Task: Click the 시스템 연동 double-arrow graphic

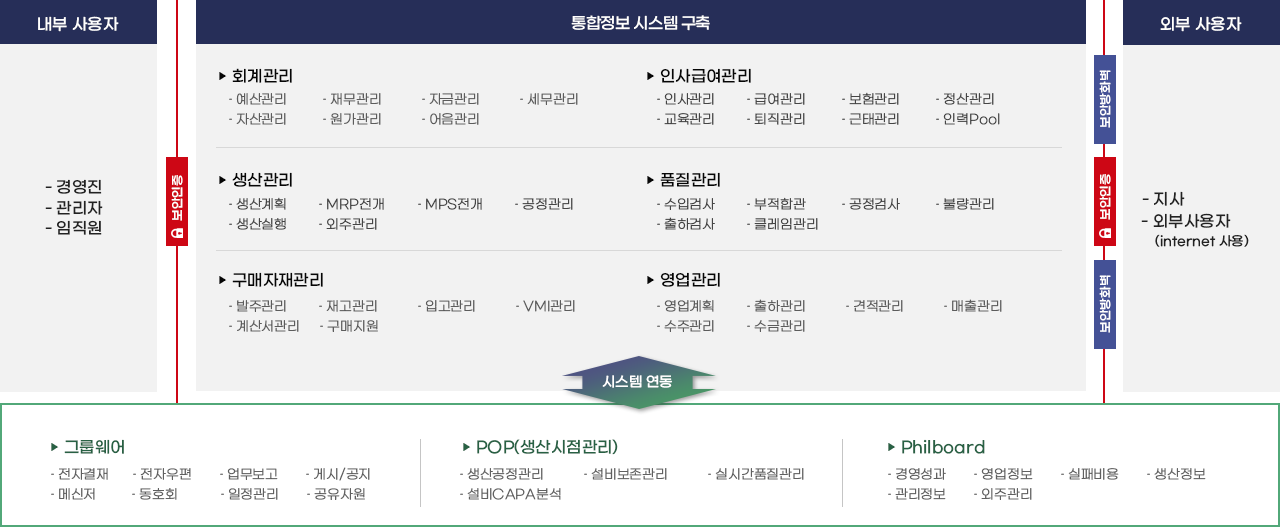Action: 639,382
